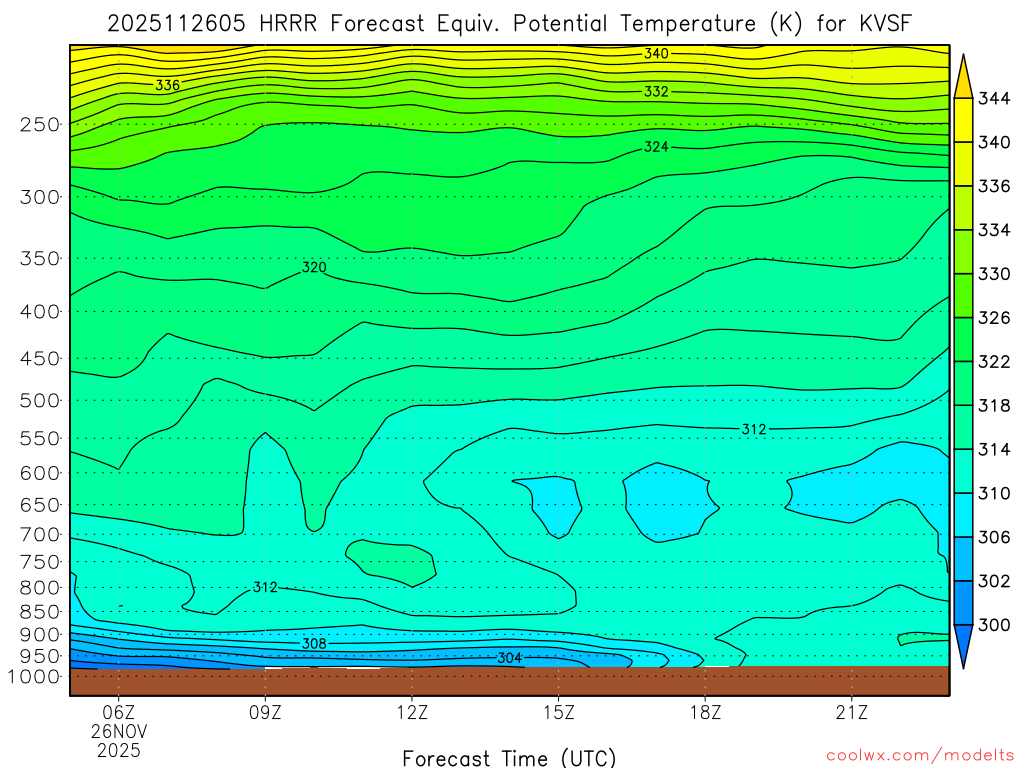Click the 330 colorbar value

994,274
